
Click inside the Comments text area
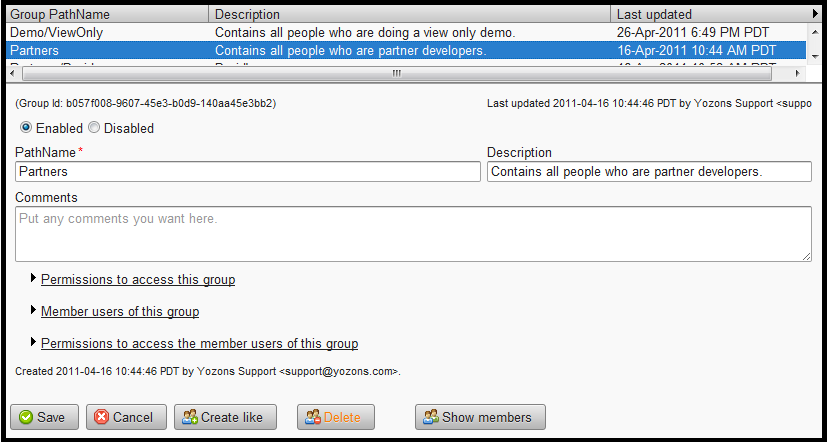coord(413,234)
